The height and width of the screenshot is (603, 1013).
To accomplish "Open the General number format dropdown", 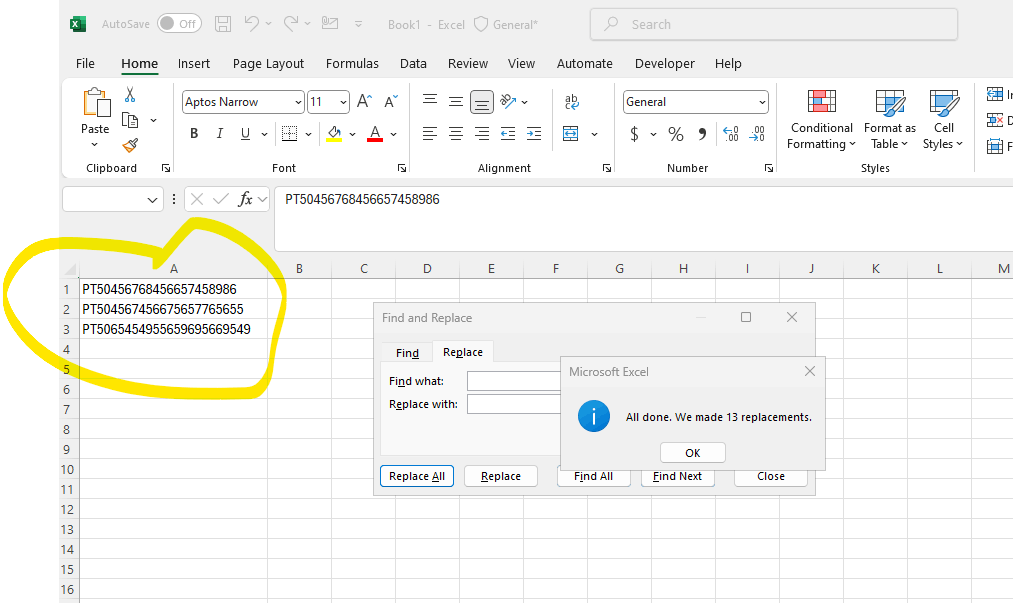I will pyautogui.click(x=762, y=102).
